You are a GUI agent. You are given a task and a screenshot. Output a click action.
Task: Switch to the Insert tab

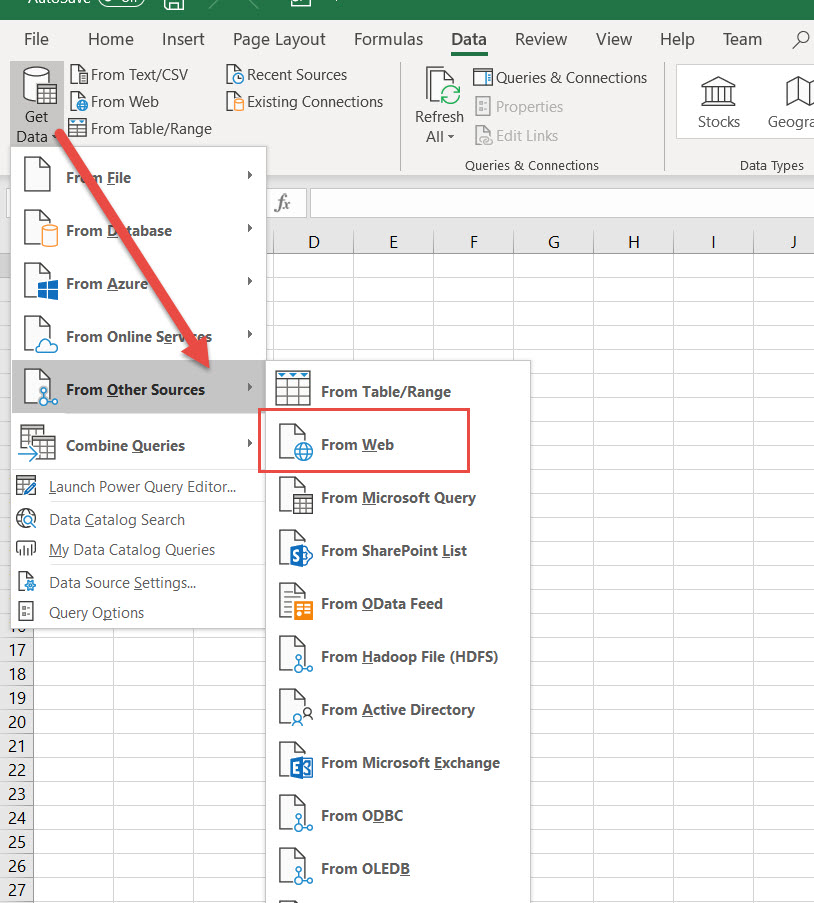(x=183, y=39)
